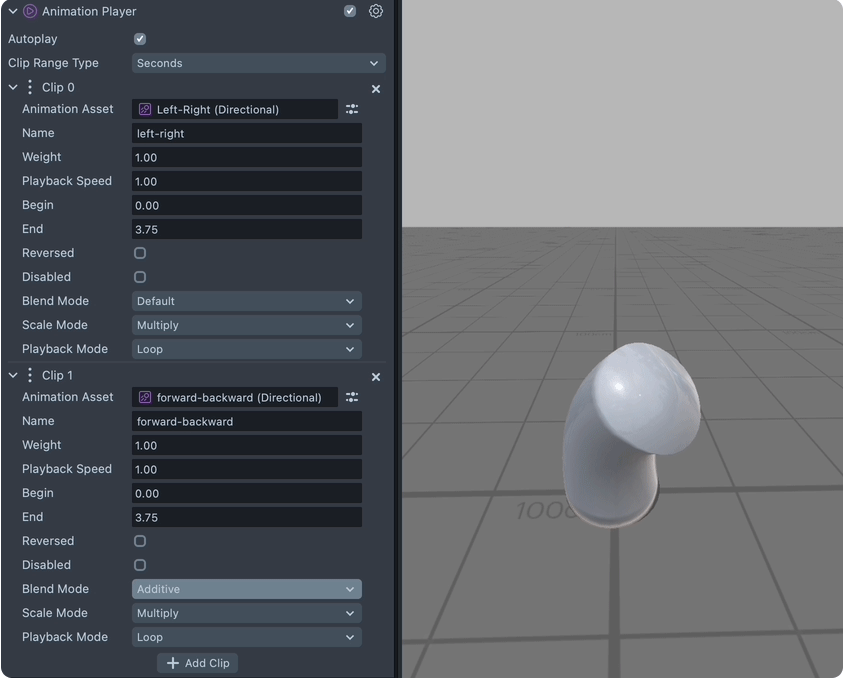Open Clip 0 Playback Mode dropdown
The width and height of the screenshot is (844, 678).
point(246,349)
